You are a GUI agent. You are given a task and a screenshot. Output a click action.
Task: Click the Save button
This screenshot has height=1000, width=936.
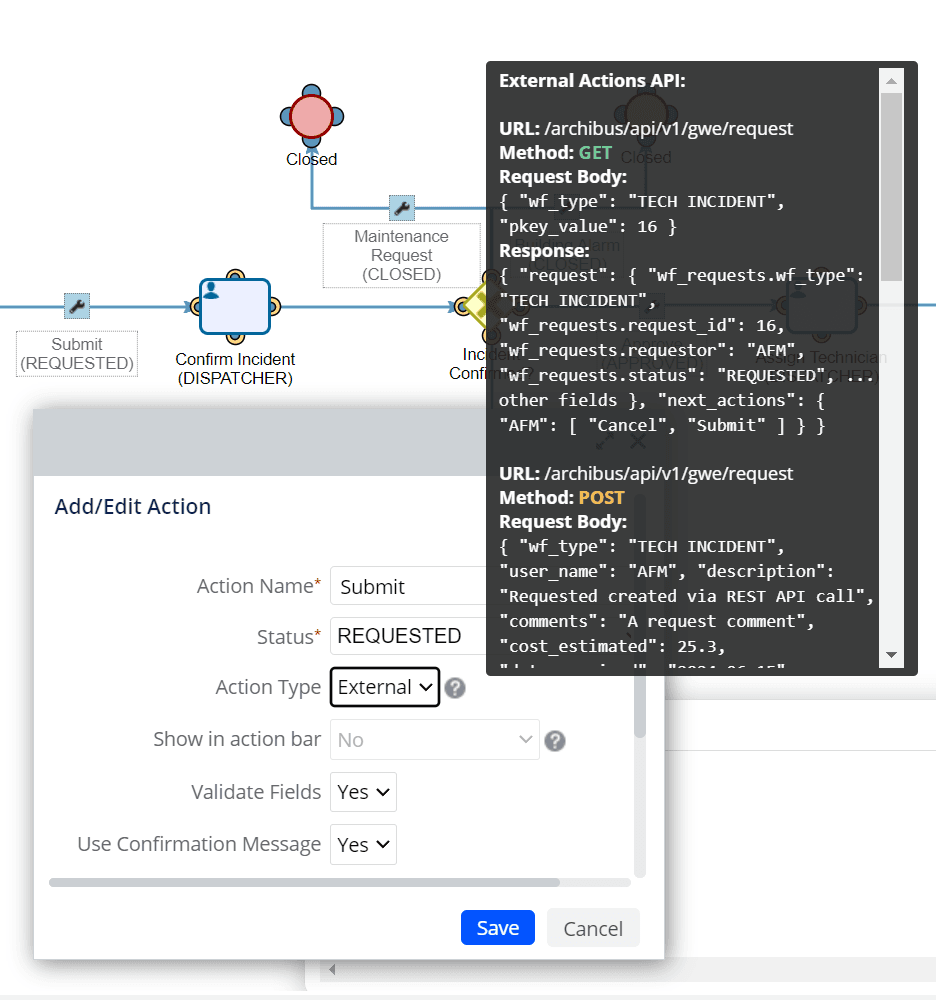pos(497,928)
